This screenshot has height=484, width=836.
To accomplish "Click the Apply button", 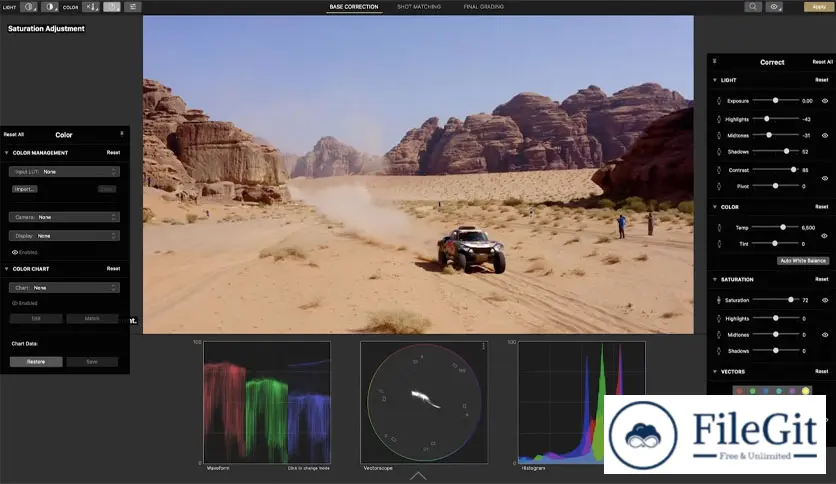I will pyautogui.click(x=819, y=7).
